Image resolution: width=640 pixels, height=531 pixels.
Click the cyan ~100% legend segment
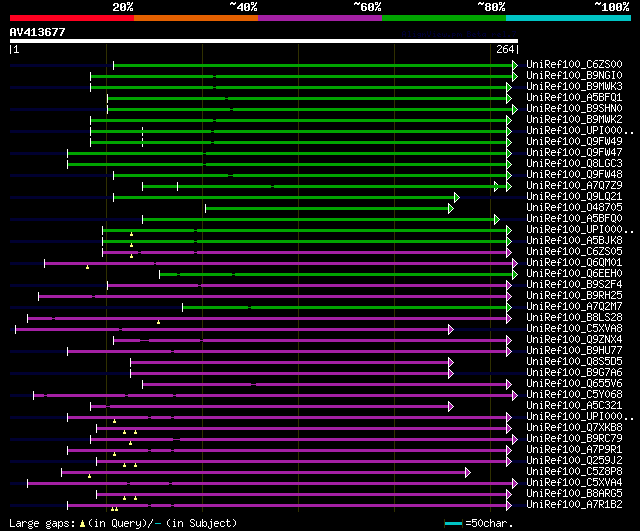point(569,18)
